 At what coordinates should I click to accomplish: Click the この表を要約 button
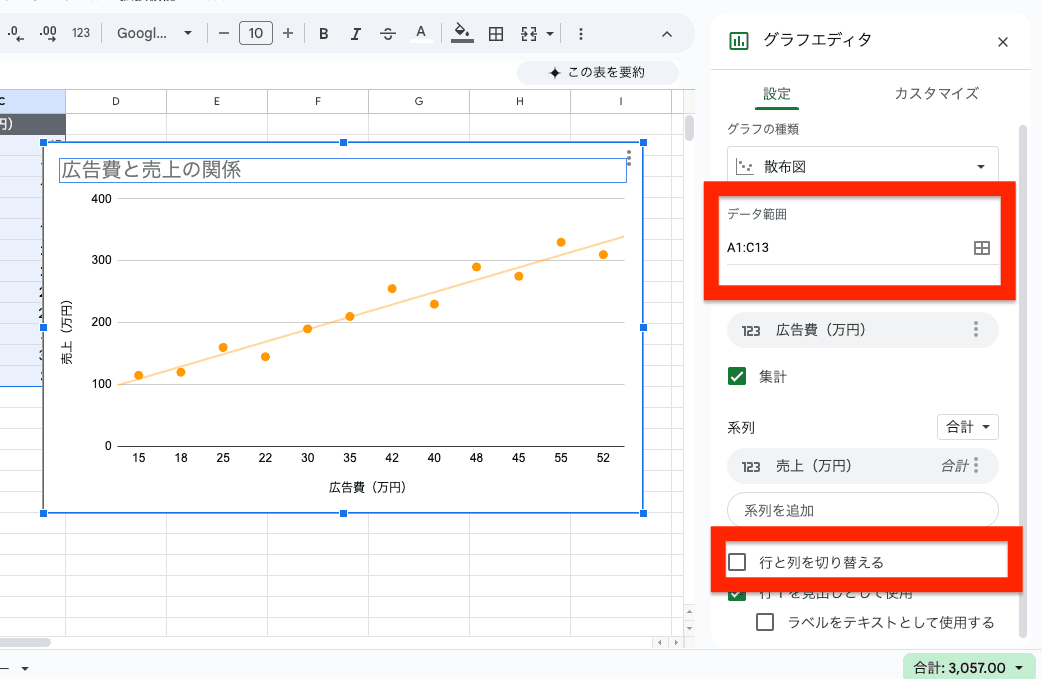(597, 72)
